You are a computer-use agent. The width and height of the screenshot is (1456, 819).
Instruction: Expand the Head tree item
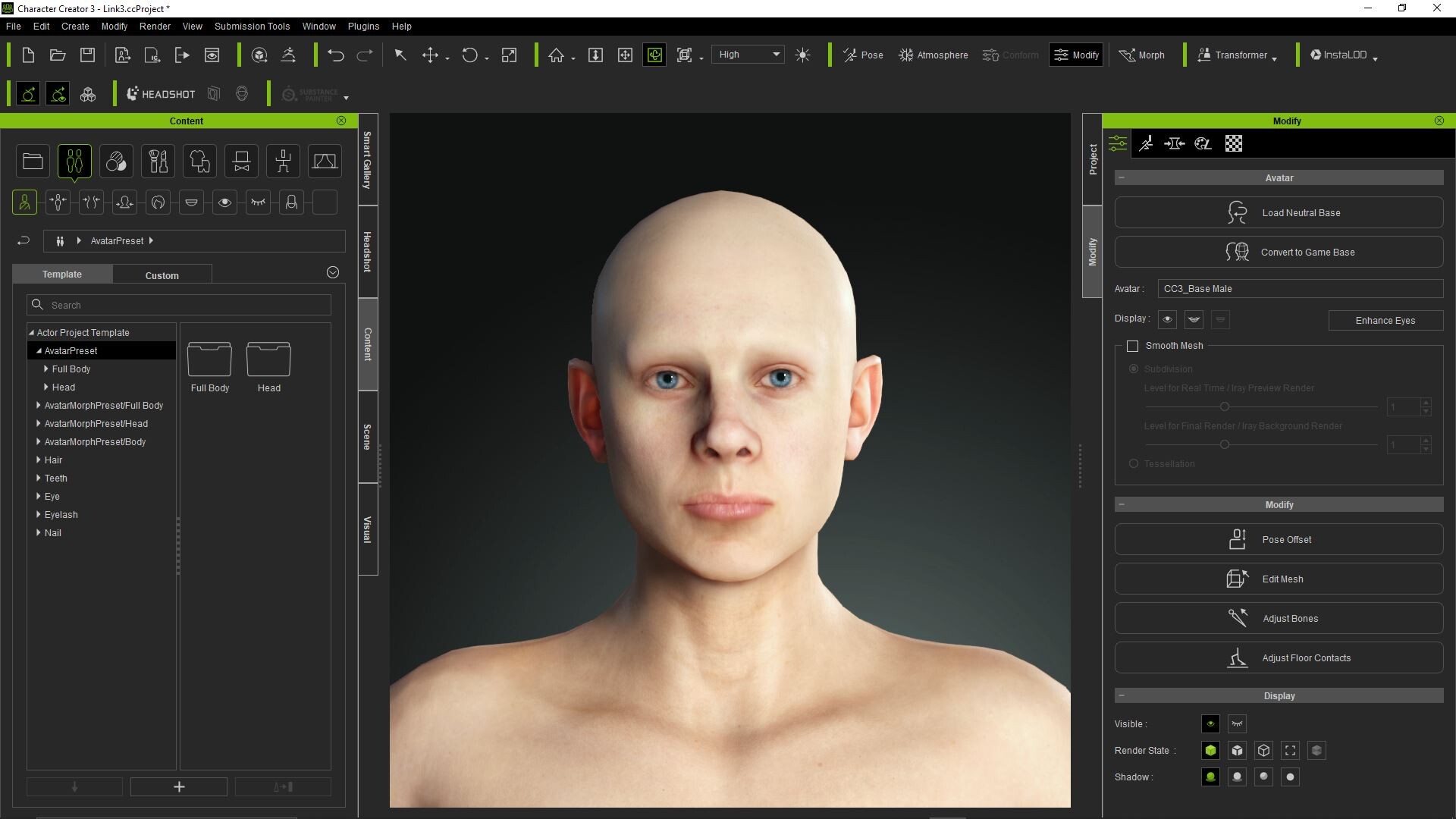pos(46,387)
